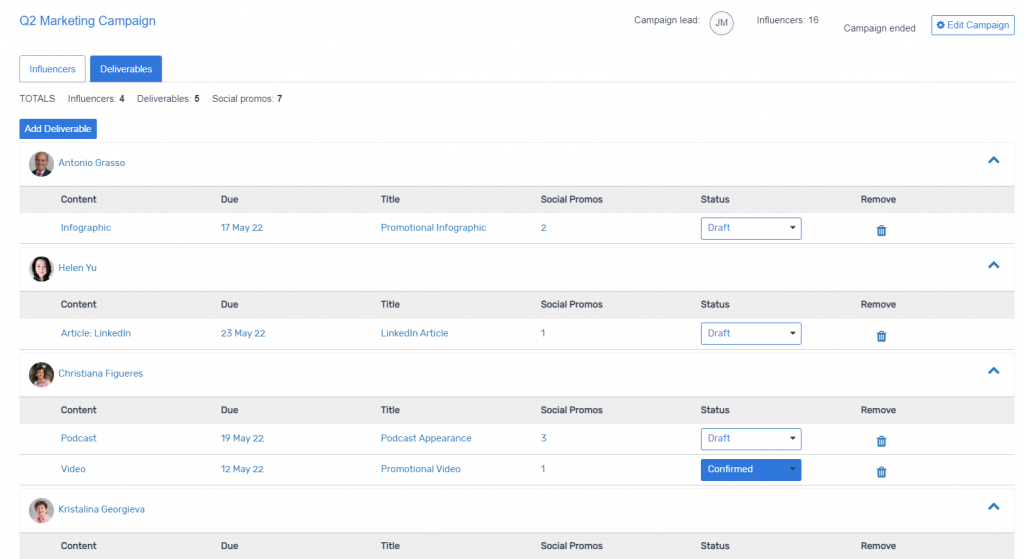Open the Promotional Infographic title link
1024x559 pixels.
[x=433, y=228]
